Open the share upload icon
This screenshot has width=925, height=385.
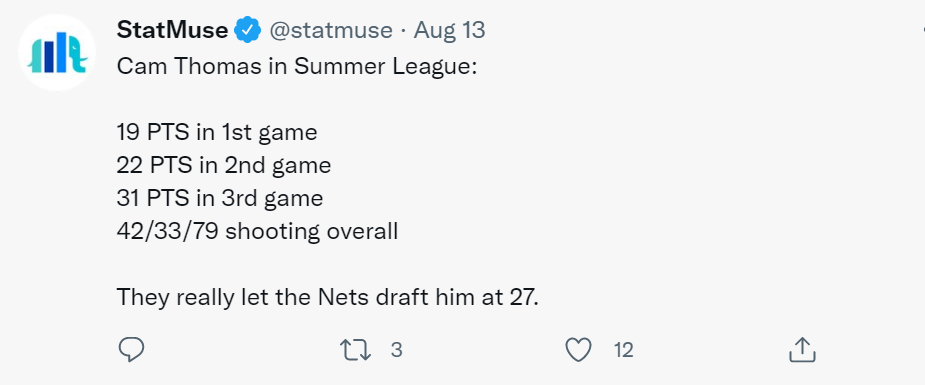point(802,350)
